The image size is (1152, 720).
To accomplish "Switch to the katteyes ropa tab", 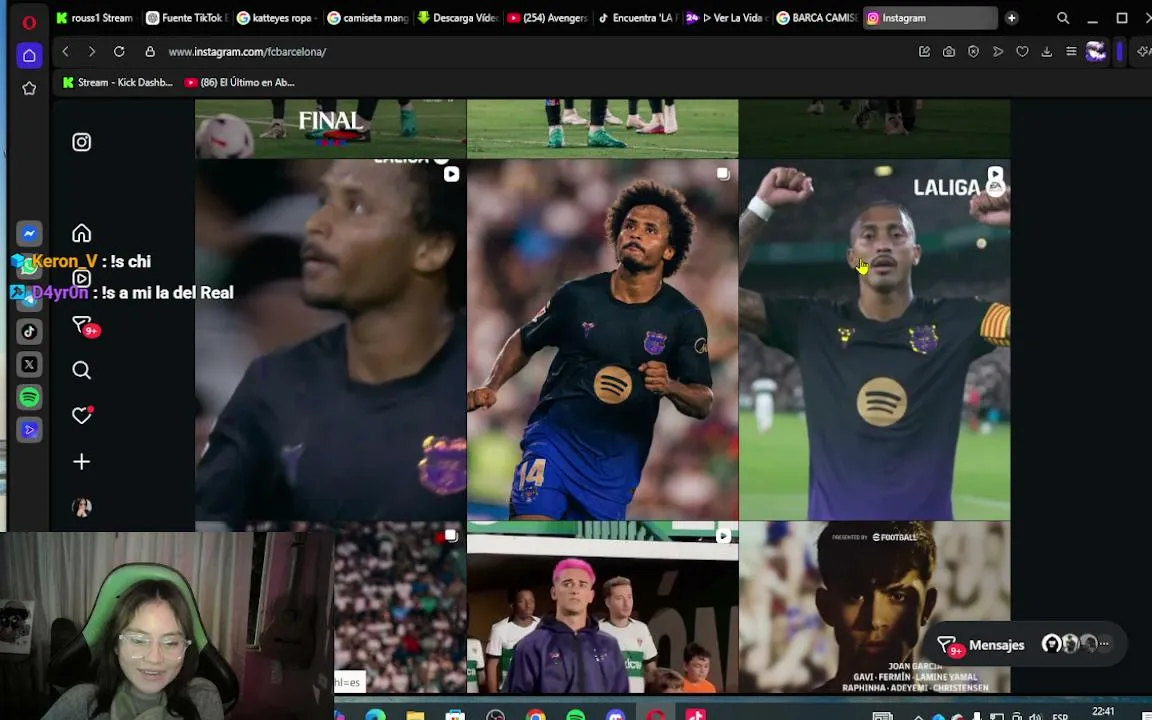I will [x=278, y=18].
